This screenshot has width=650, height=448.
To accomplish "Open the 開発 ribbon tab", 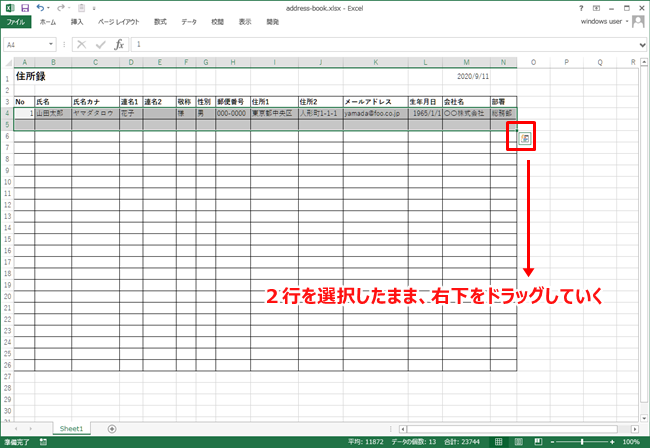I will click(273, 22).
